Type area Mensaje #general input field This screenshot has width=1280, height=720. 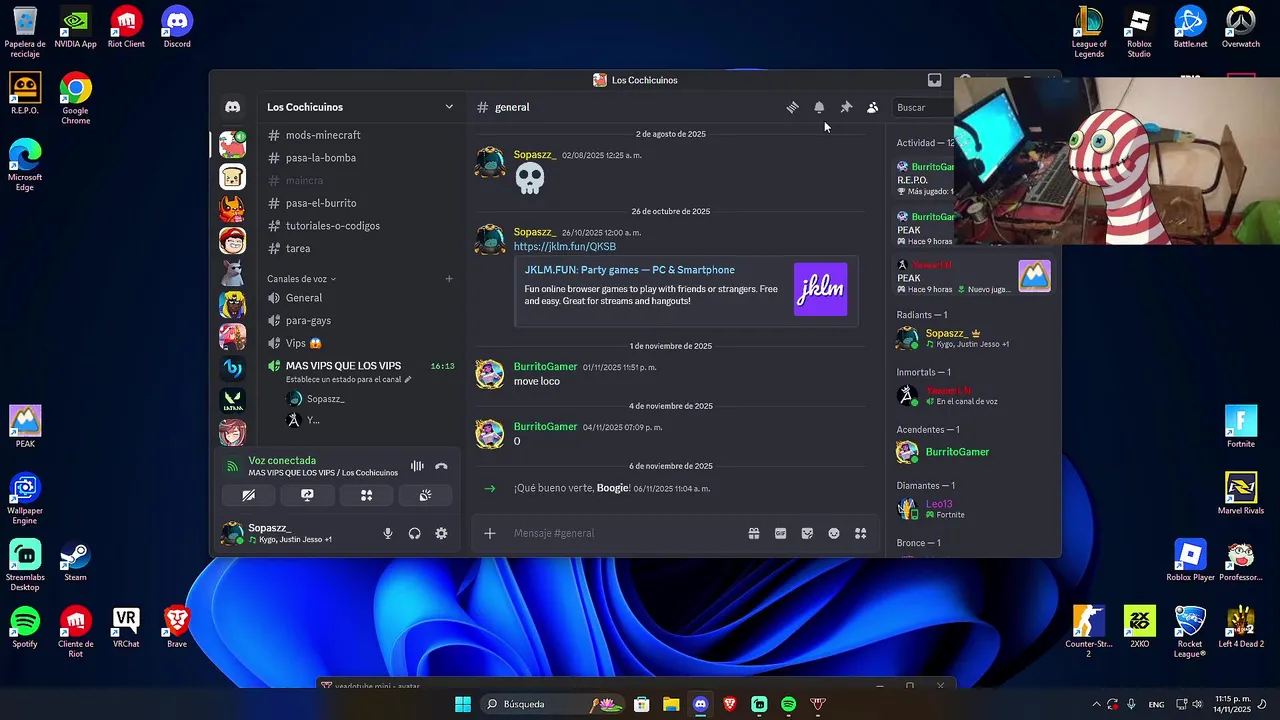pos(625,533)
